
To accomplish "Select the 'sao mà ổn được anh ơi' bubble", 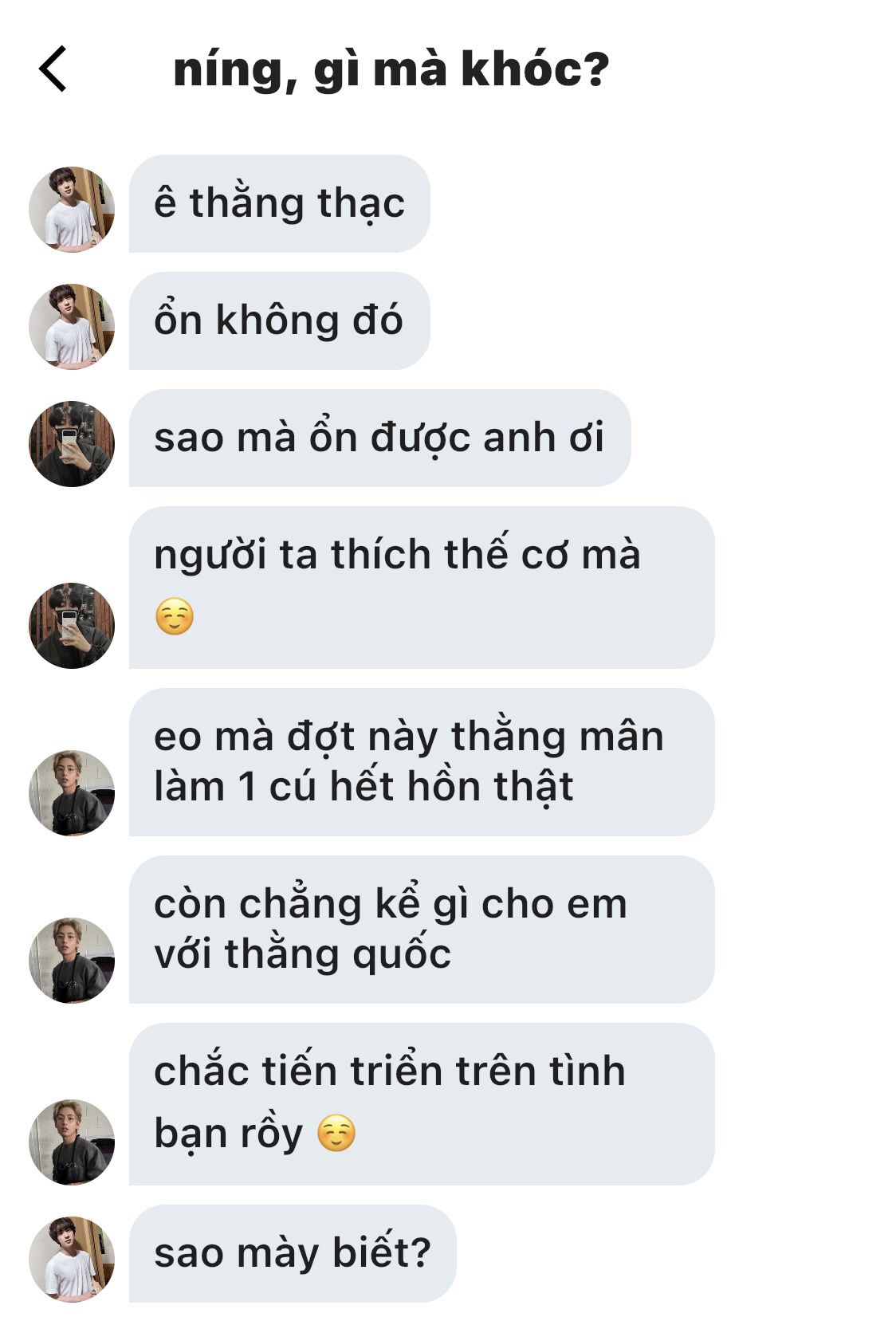I will tap(379, 438).
